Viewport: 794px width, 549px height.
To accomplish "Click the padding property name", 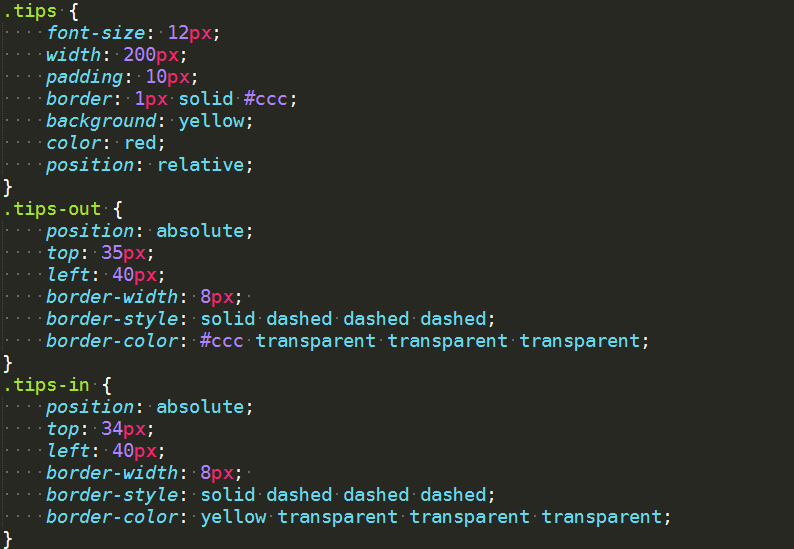I will pos(84,77).
